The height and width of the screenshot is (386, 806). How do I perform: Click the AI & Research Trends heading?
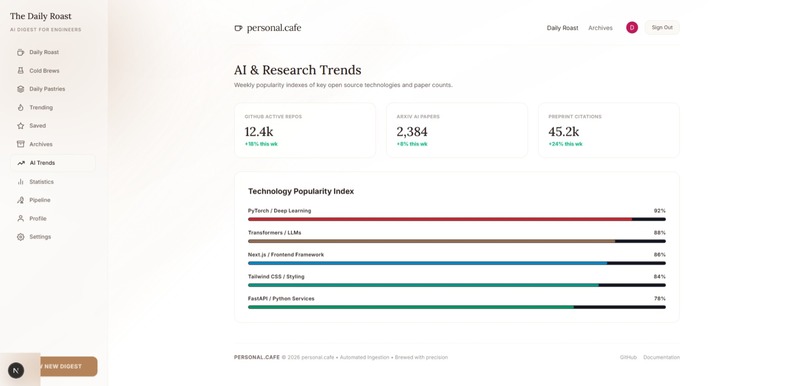(298, 70)
